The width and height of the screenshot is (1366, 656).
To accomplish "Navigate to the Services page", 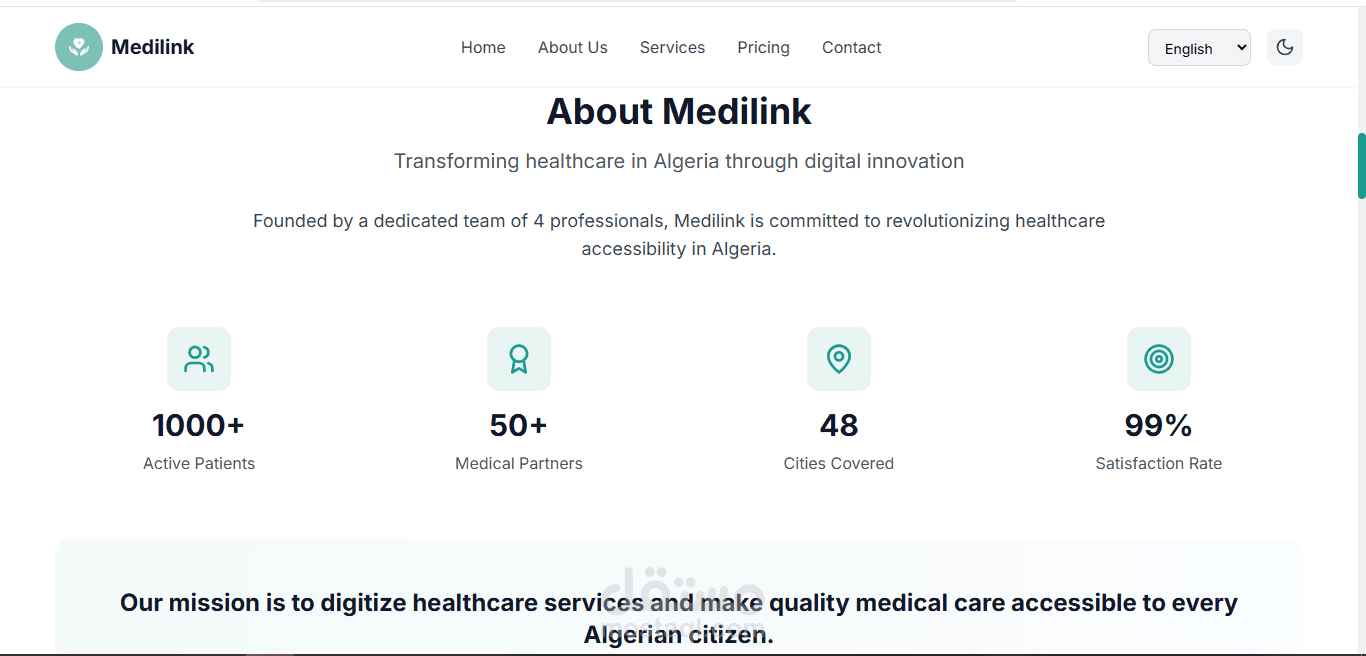I will [x=672, y=47].
